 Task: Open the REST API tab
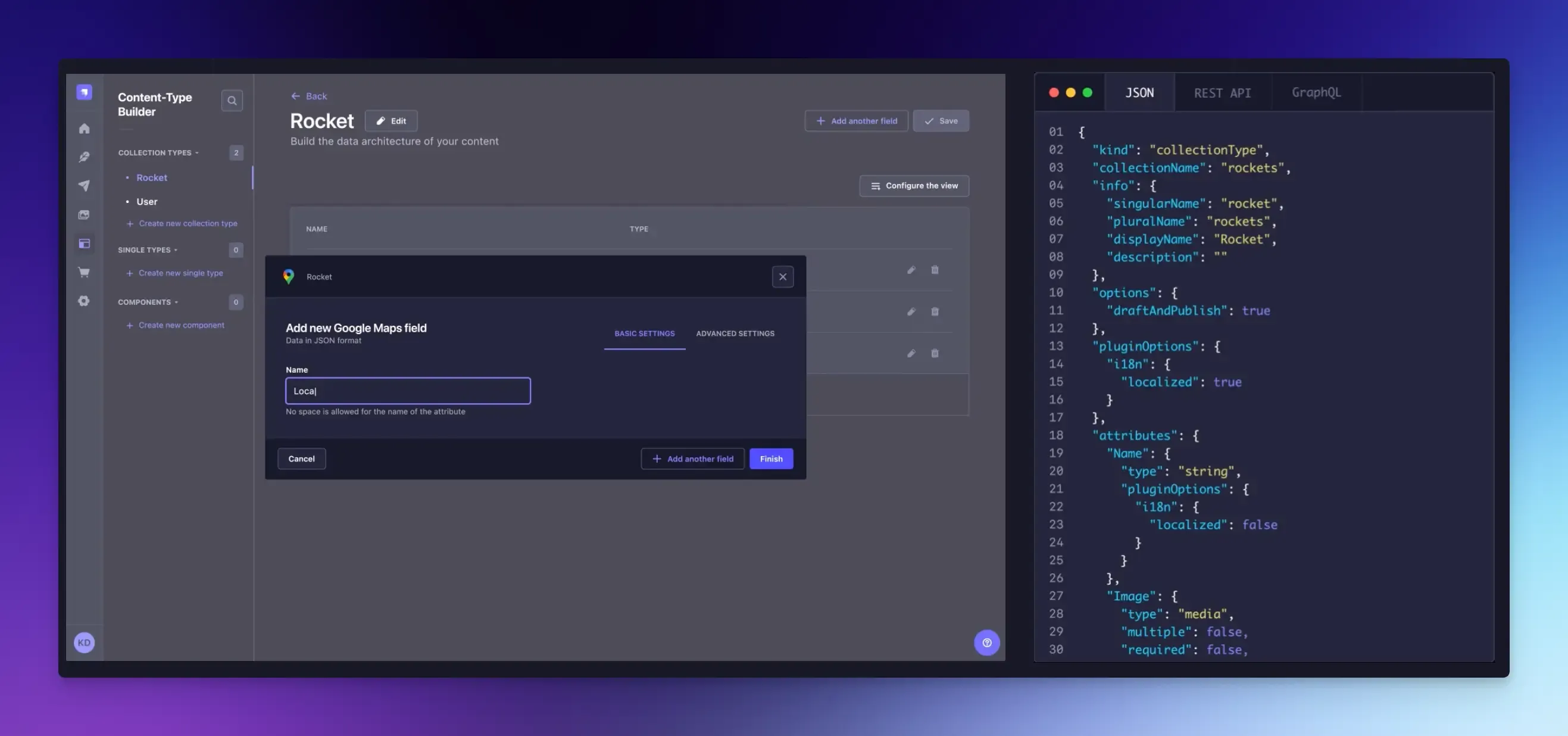[x=1222, y=93]
